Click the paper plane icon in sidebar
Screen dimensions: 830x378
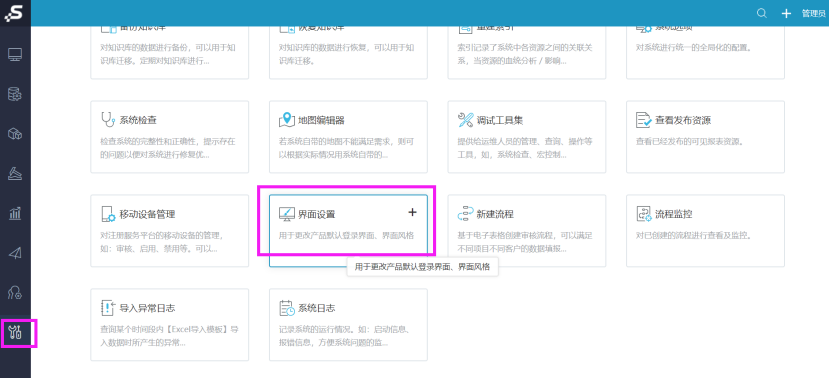[x=15, y=253]
